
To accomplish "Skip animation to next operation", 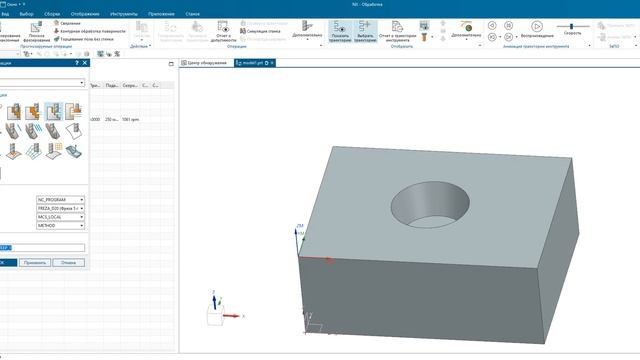I will 508,37.
